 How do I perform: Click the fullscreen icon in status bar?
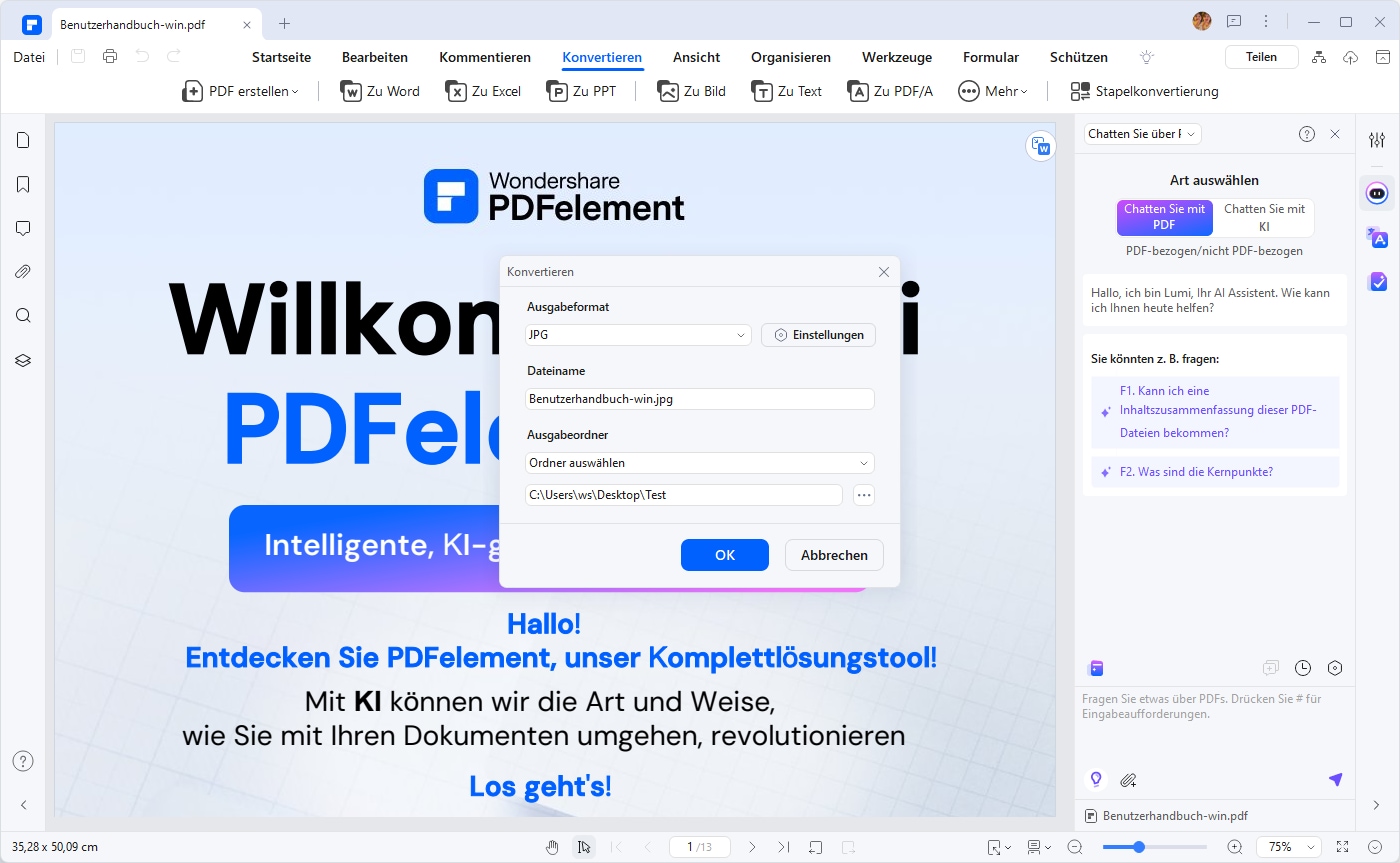coord(1343,847)
